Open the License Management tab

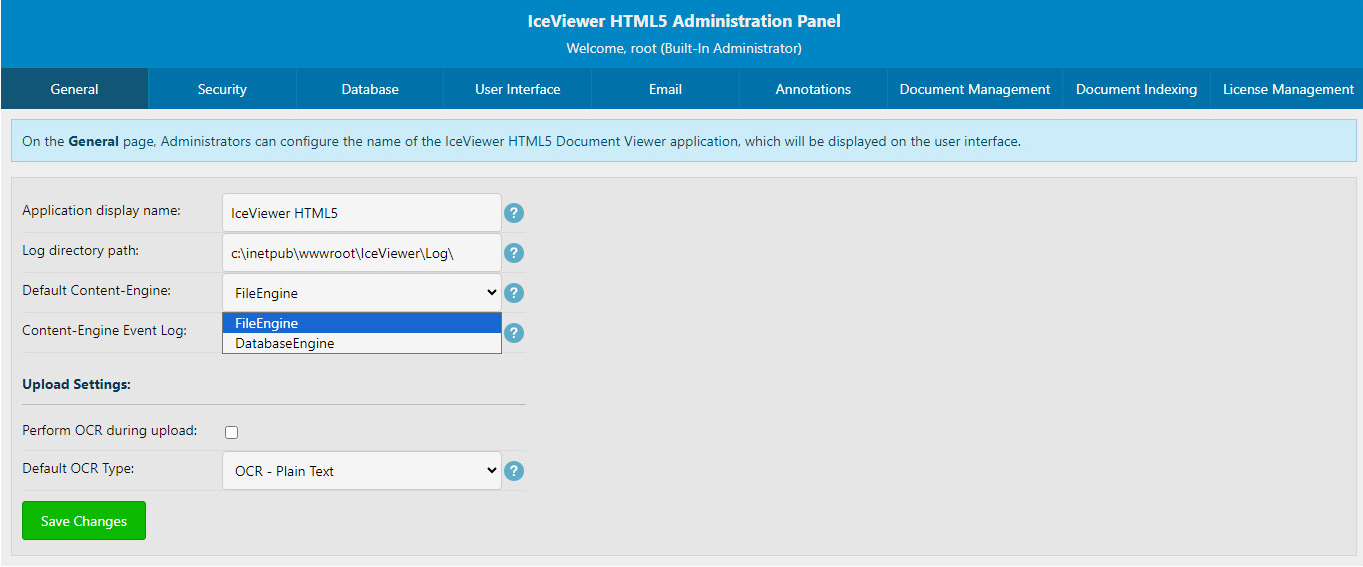tap(1288, 89)
